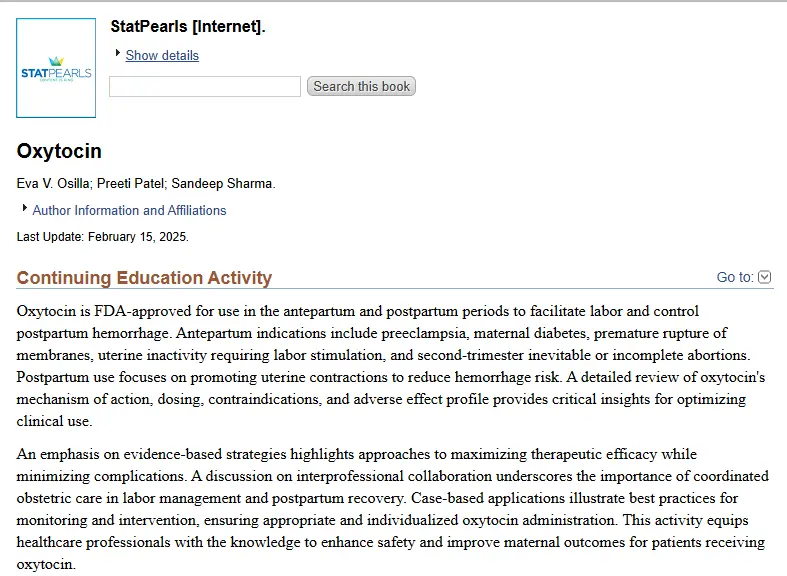The width and height of the screenshot is (787, 576).
Task: Click the STATPEARLS wordmark on the cover
Action: pos(56,73)
